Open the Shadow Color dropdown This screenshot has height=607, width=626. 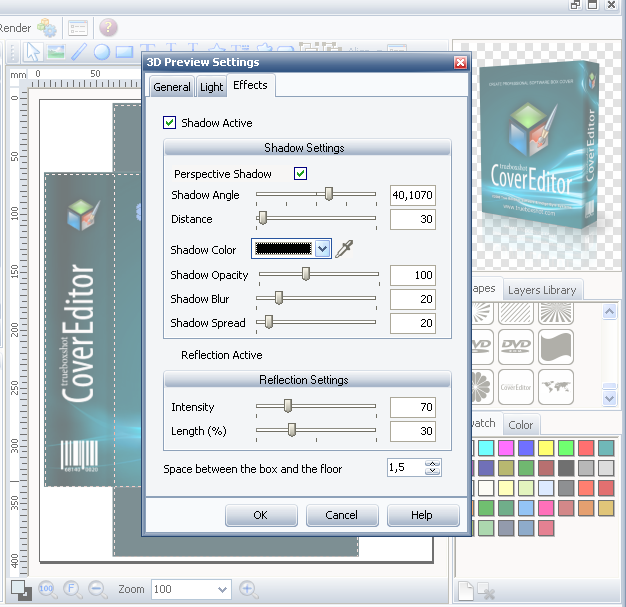point(322,249)
